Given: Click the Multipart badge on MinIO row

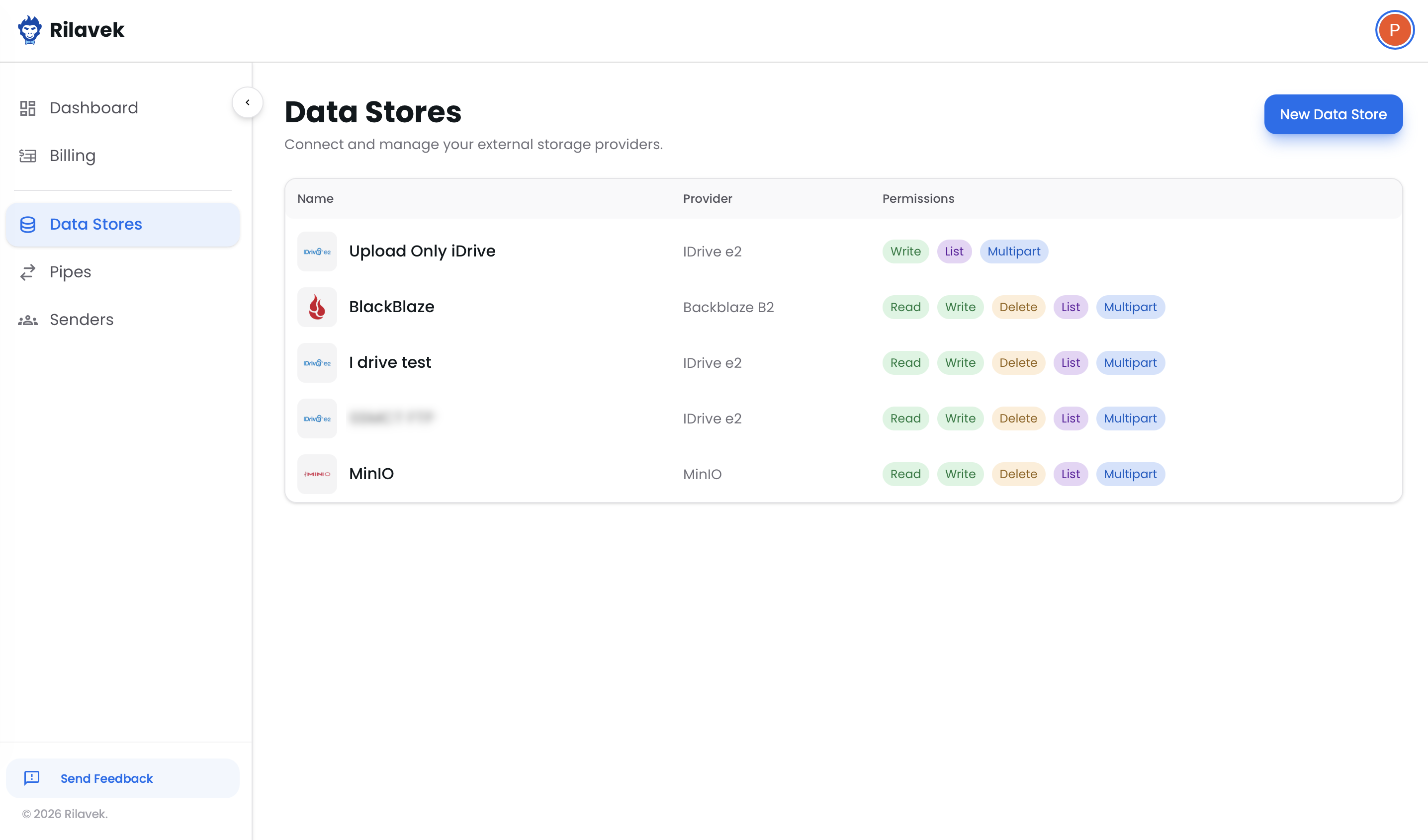Looking at the screenshot, I should (1130, 474).
